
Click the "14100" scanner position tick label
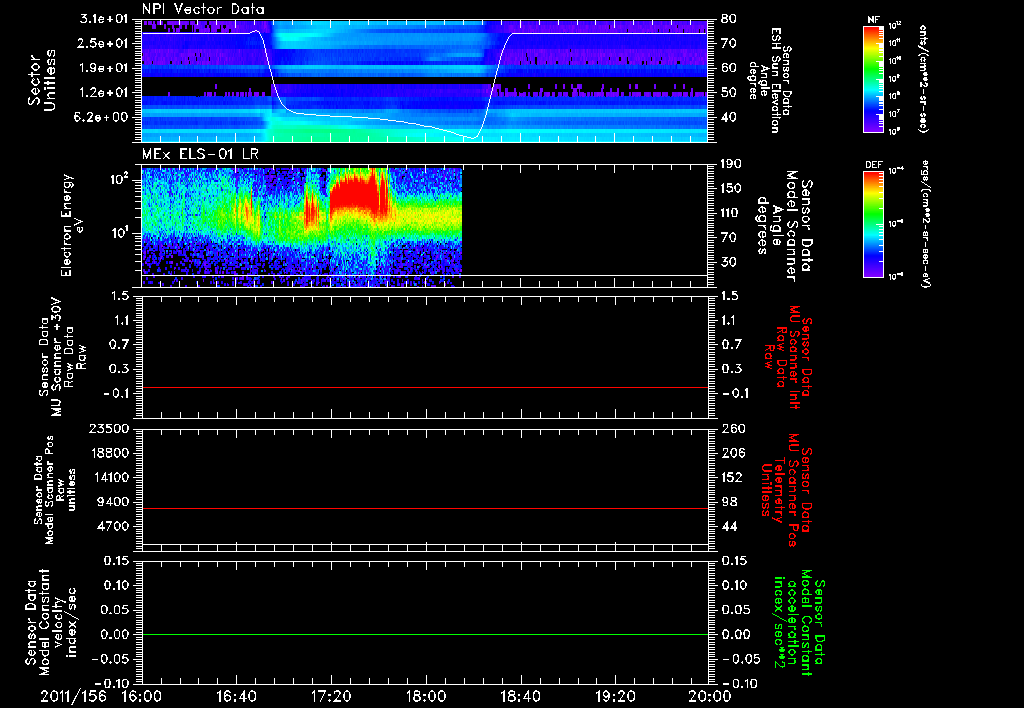[109, 477]
